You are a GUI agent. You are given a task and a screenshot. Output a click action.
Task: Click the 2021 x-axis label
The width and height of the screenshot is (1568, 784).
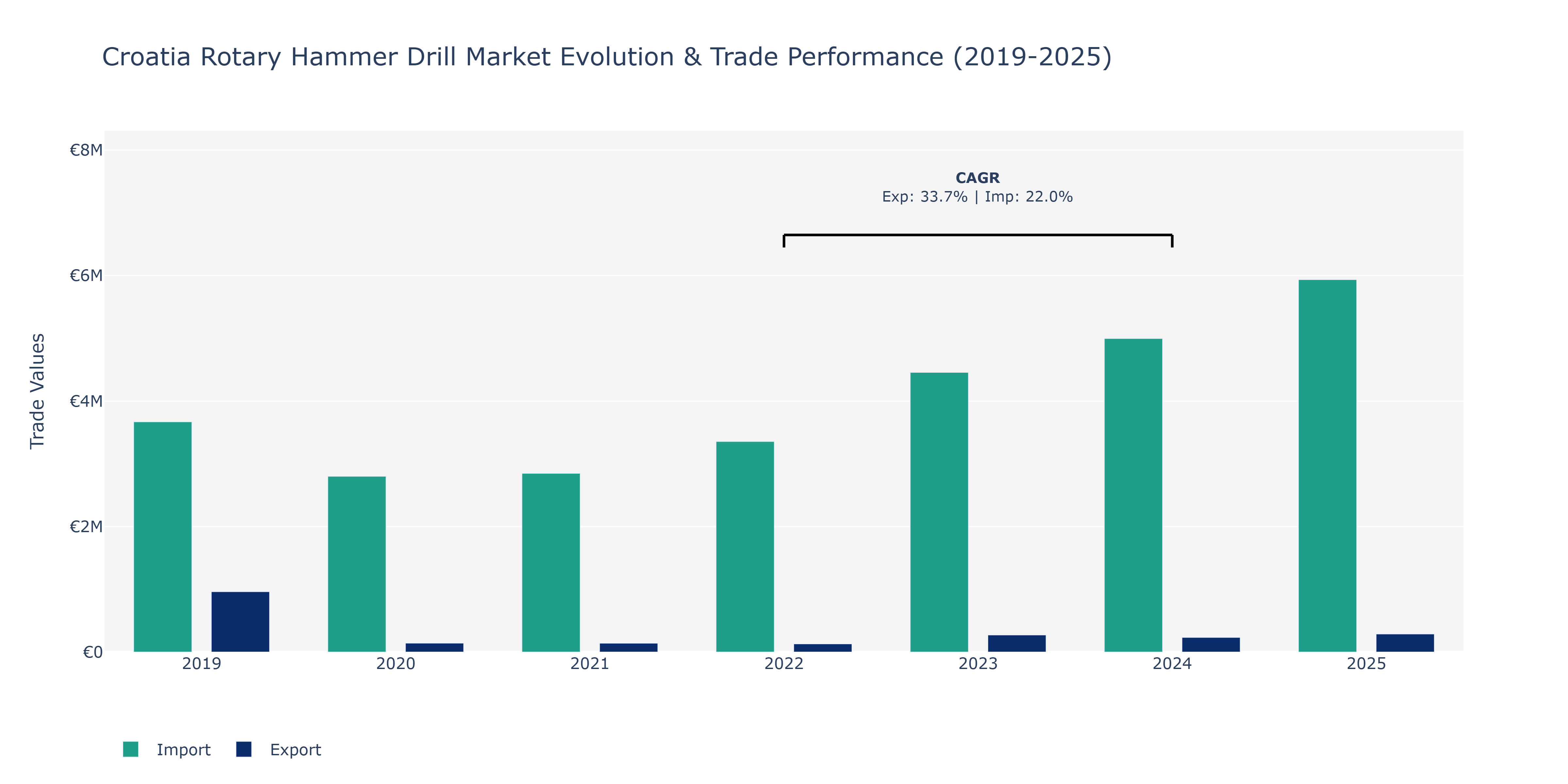[590, 663]
